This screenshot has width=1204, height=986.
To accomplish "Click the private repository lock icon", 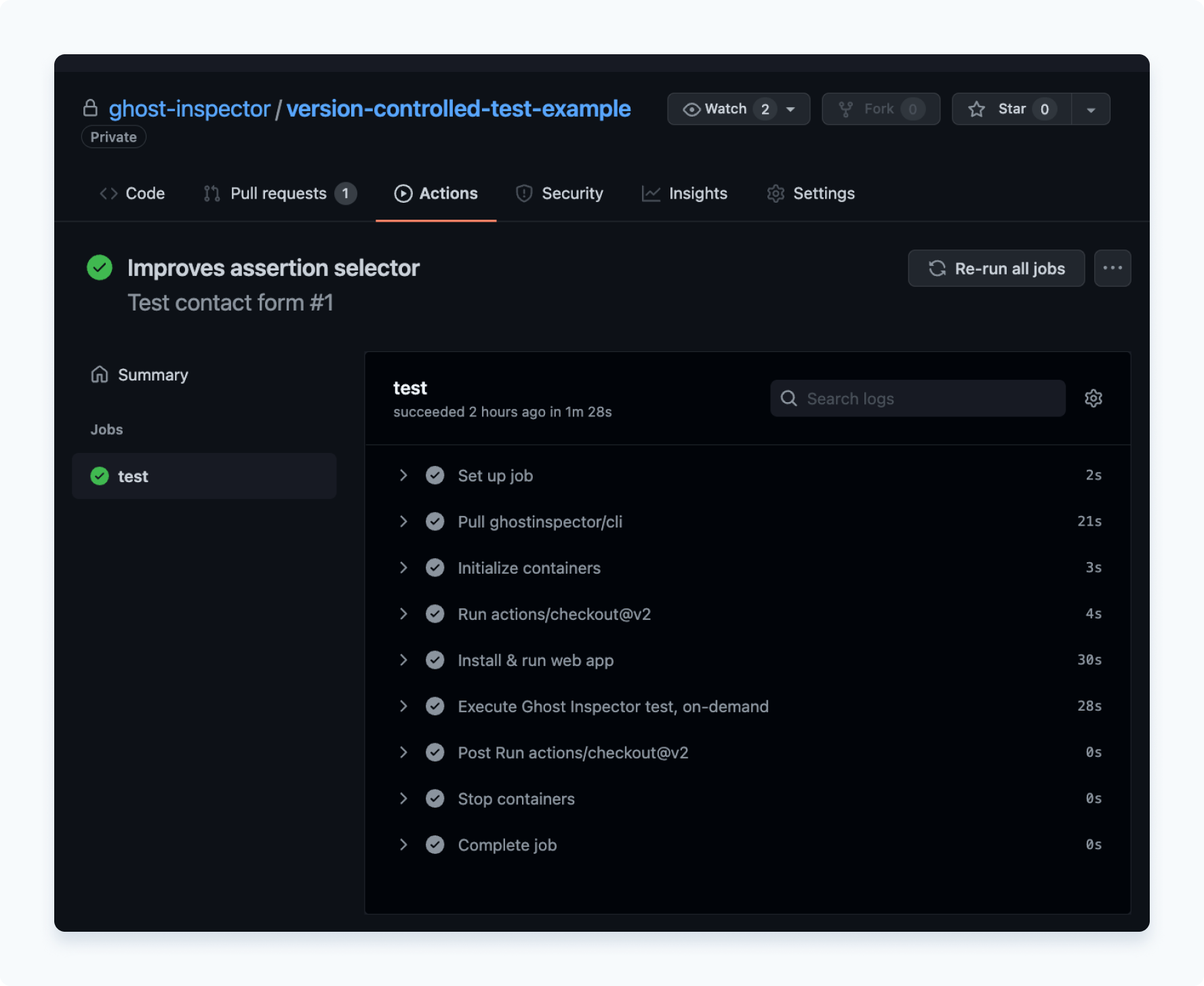I will [x=90, y=108].
